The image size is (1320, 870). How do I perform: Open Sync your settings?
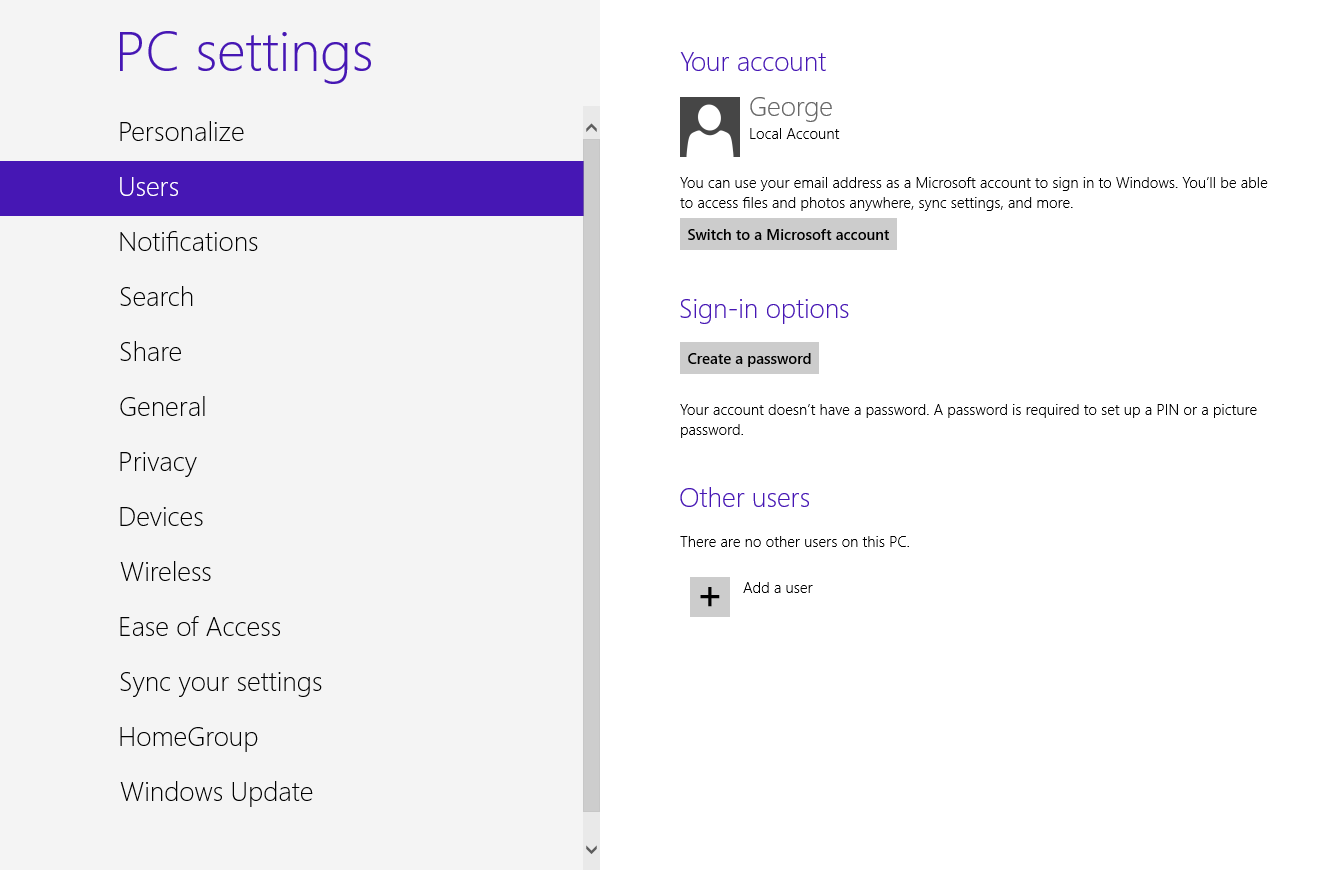tap(292, 682)
